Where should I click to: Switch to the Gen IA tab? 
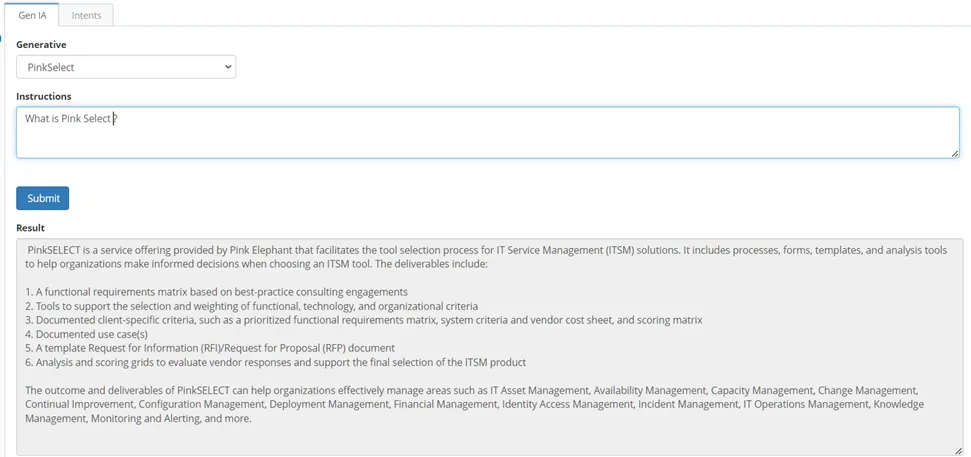pyautogui.click(x=32, y=15)
